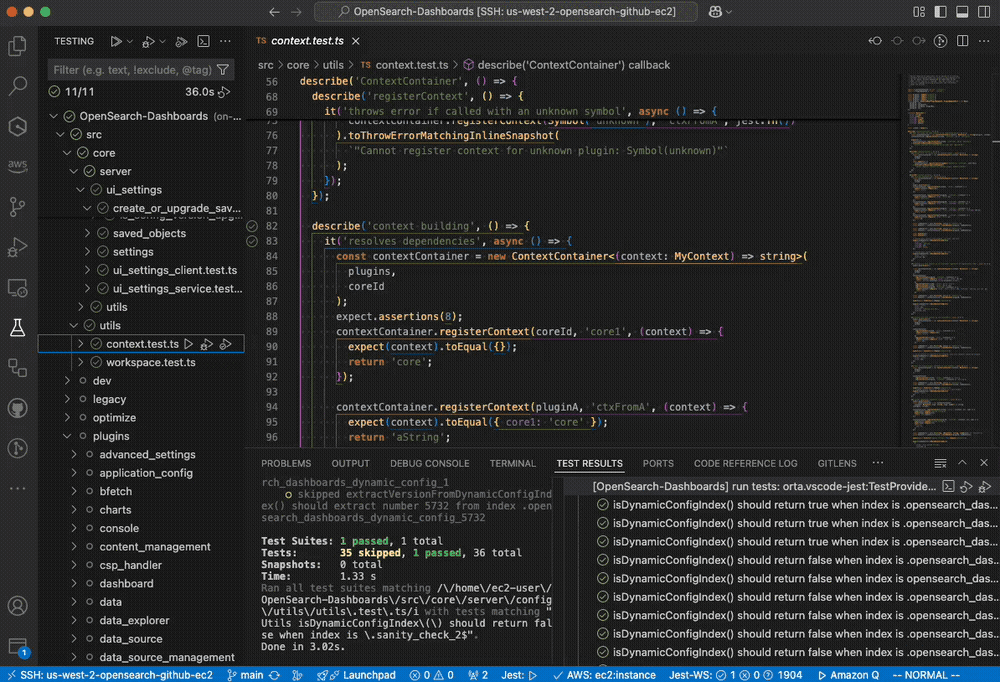Switch to the DEBUG CONSOLE tab
The height and width of the screenshot is (682, 1000).
[x=429, y=463]
